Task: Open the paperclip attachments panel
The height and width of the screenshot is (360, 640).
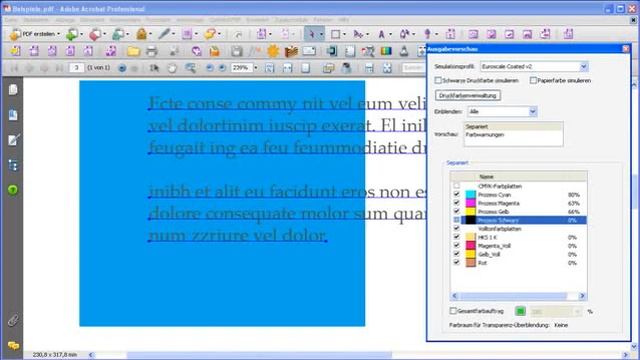Action: pos(13,320)
